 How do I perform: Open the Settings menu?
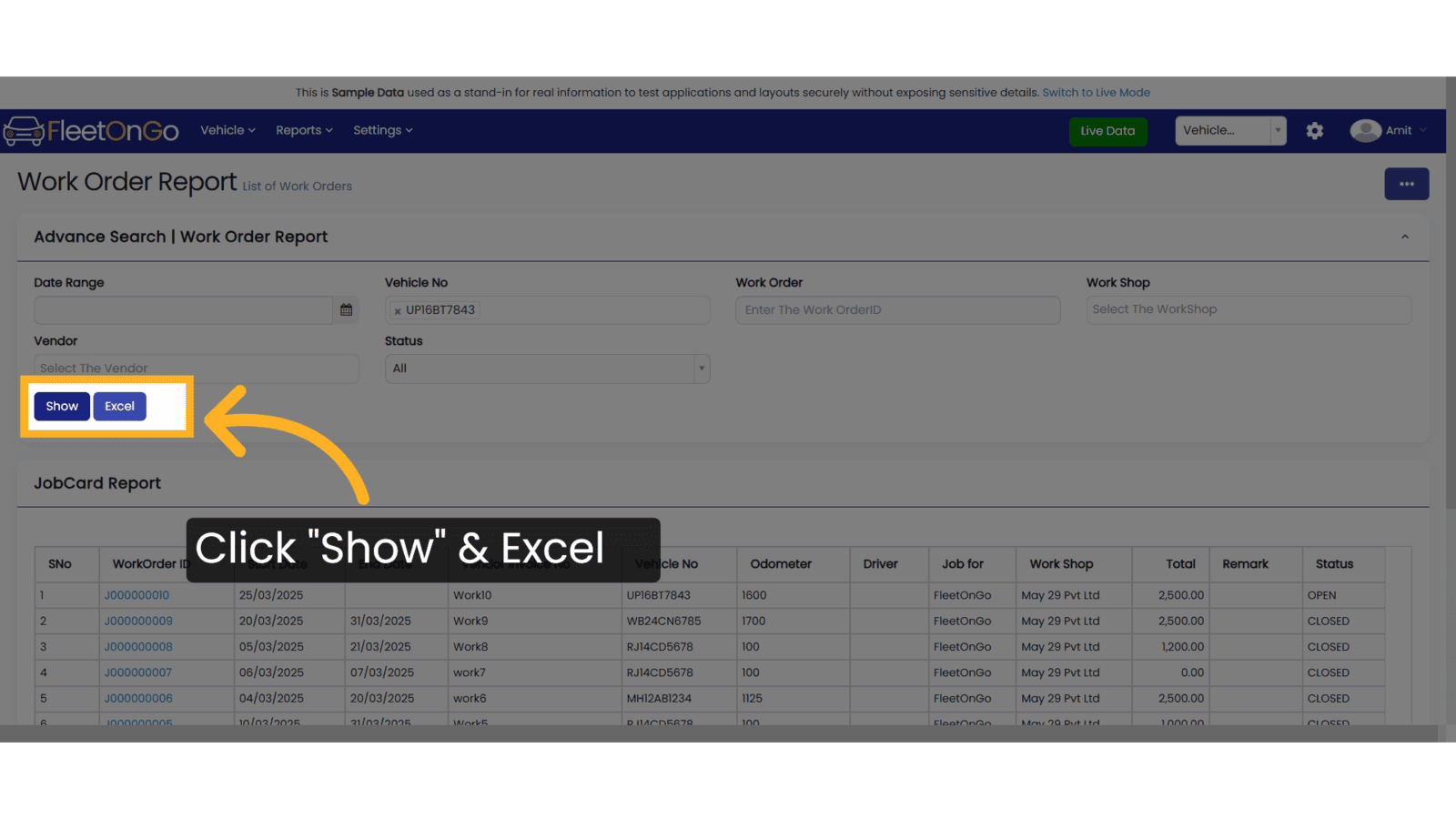[382, 130]
